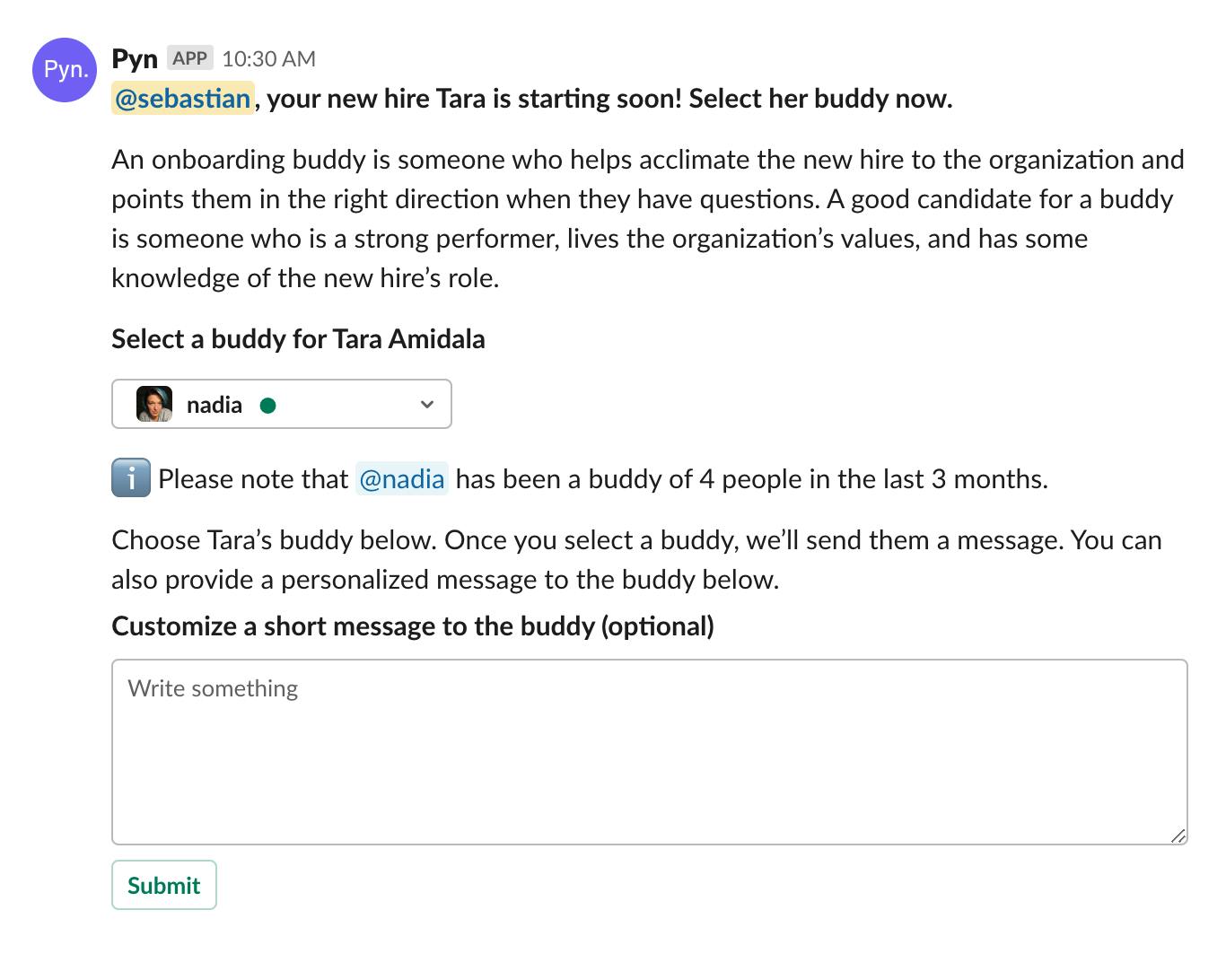Screen dimensions: 1226x980
Task: Click the @nadia mention pill in the note
Action: (401, 478)
